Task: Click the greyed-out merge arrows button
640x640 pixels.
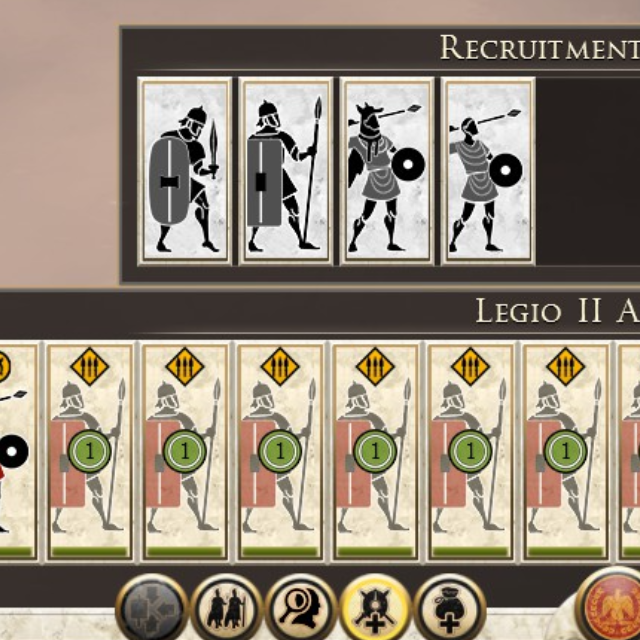Action: pyautogui.click(x=152, y=609)
